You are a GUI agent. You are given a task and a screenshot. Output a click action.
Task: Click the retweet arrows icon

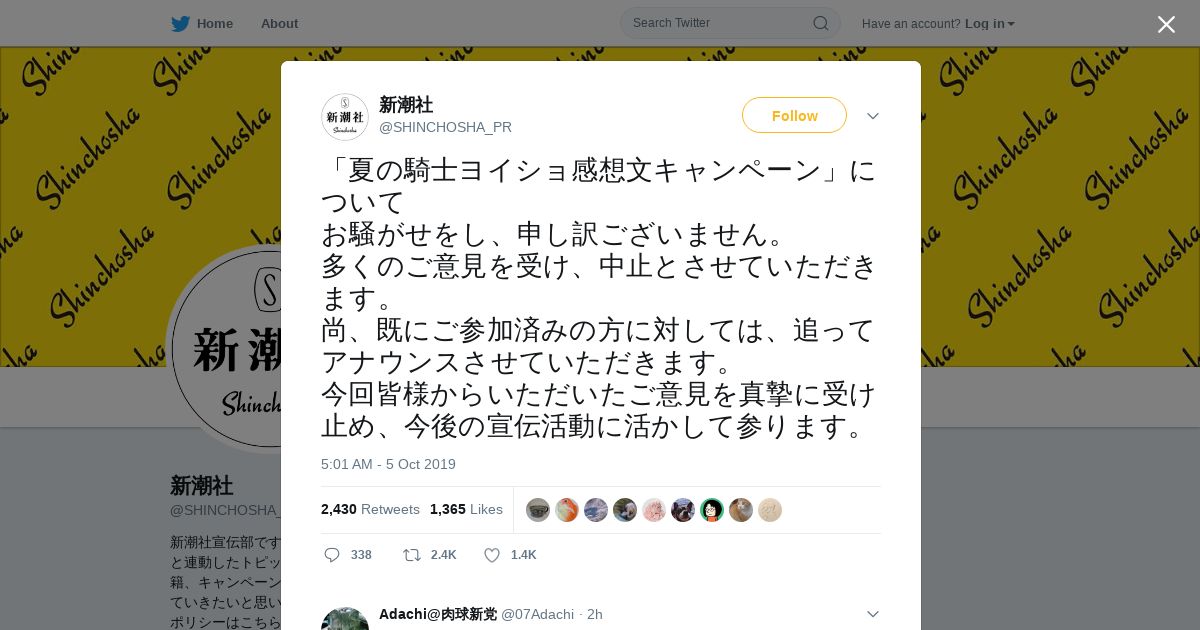tap(411, 555)
